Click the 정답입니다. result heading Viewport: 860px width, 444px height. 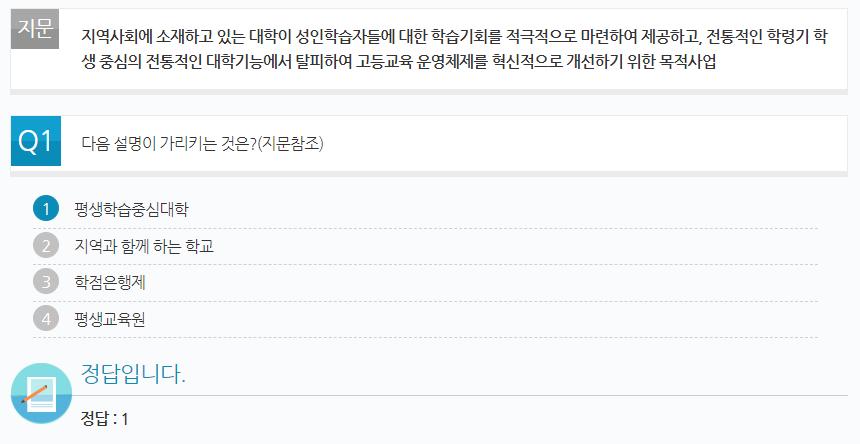[133, 374]
